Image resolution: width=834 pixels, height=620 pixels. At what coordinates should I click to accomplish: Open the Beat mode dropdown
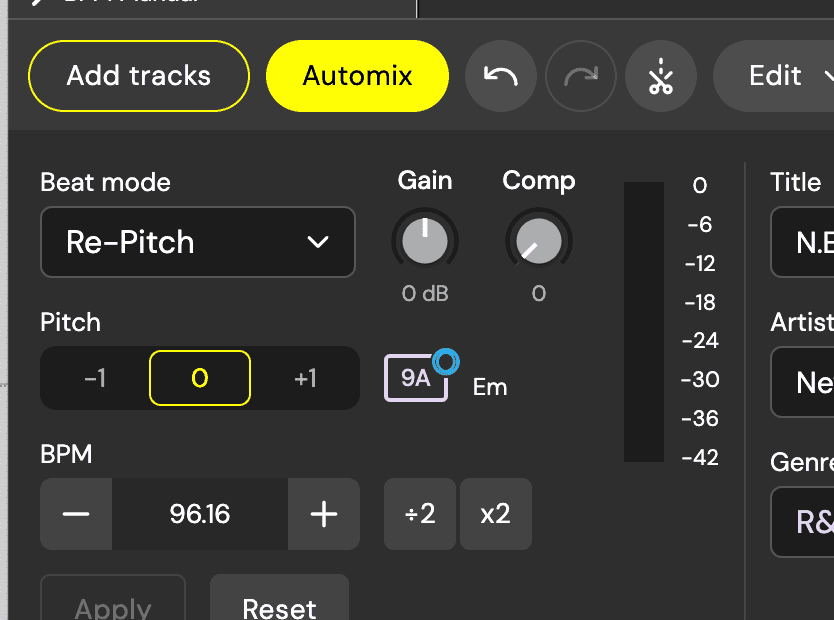(x=197, y=242)
